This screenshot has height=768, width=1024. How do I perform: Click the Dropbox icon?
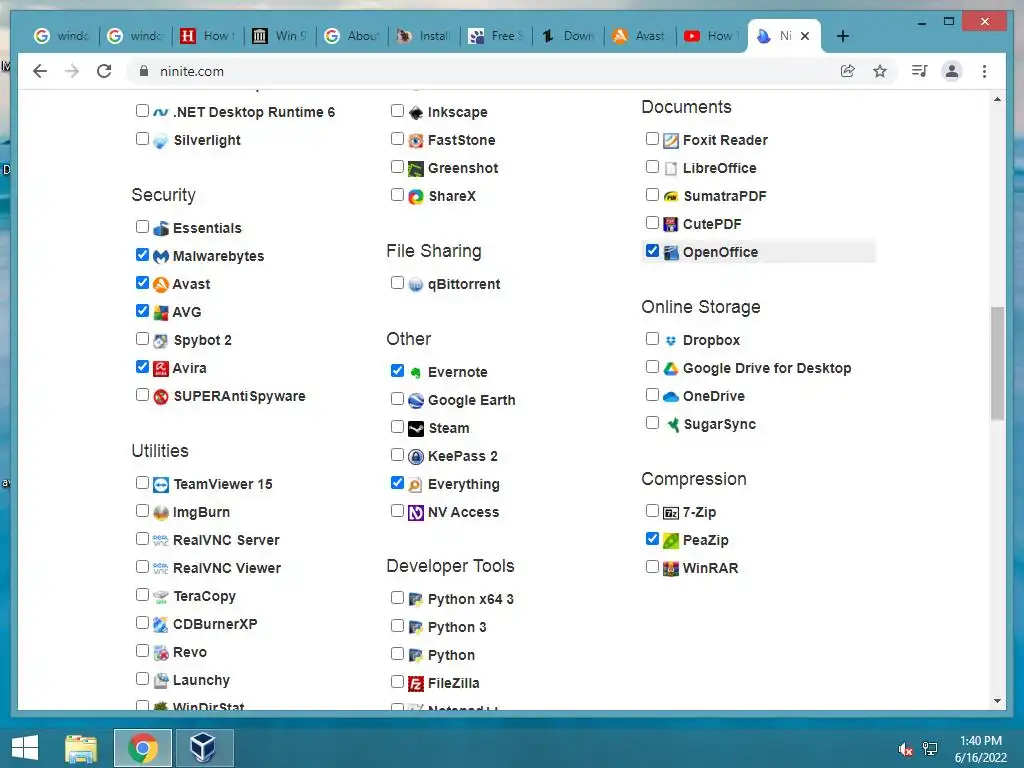671,340
